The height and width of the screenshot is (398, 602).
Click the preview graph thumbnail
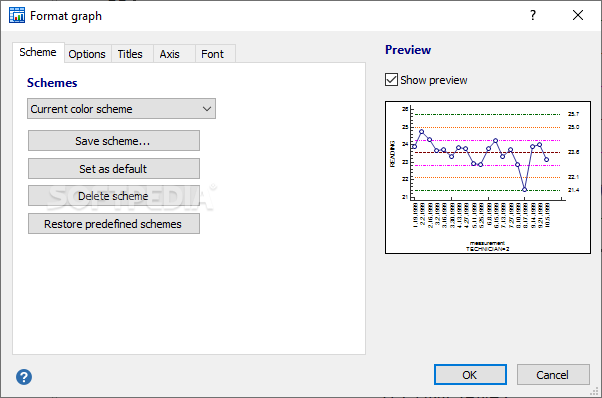pyautogui.click(x=488, y=177)
